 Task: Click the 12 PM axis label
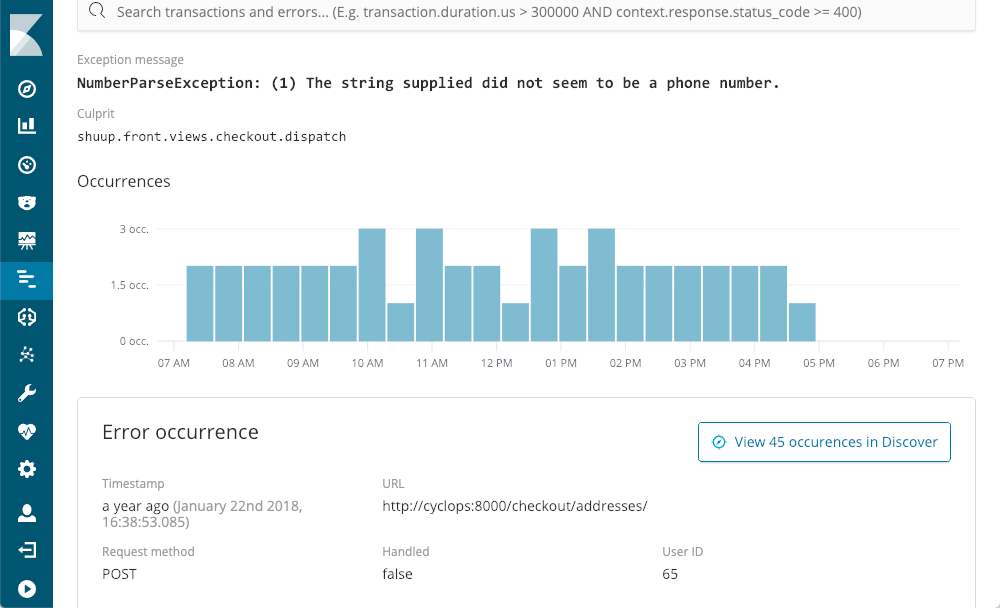tap(496, 363)
